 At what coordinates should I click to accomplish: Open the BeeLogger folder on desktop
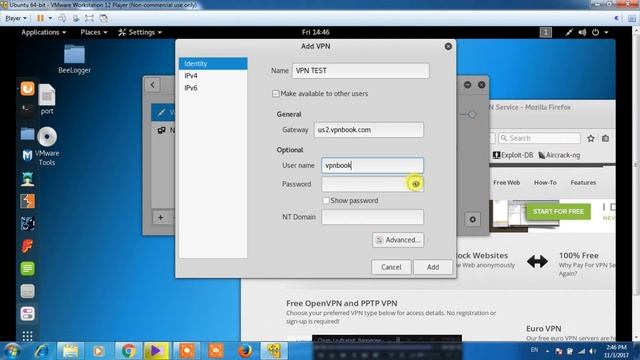tap(74, 59)
